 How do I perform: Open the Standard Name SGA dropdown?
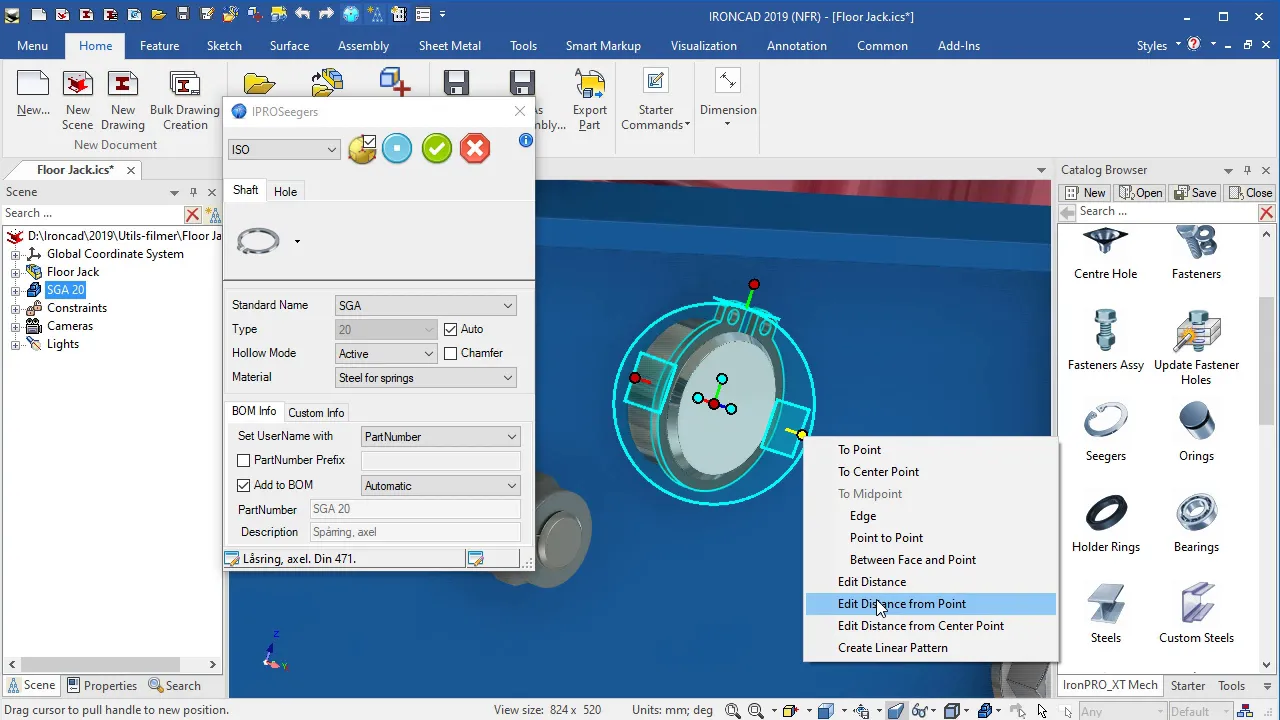pos(425,306)
